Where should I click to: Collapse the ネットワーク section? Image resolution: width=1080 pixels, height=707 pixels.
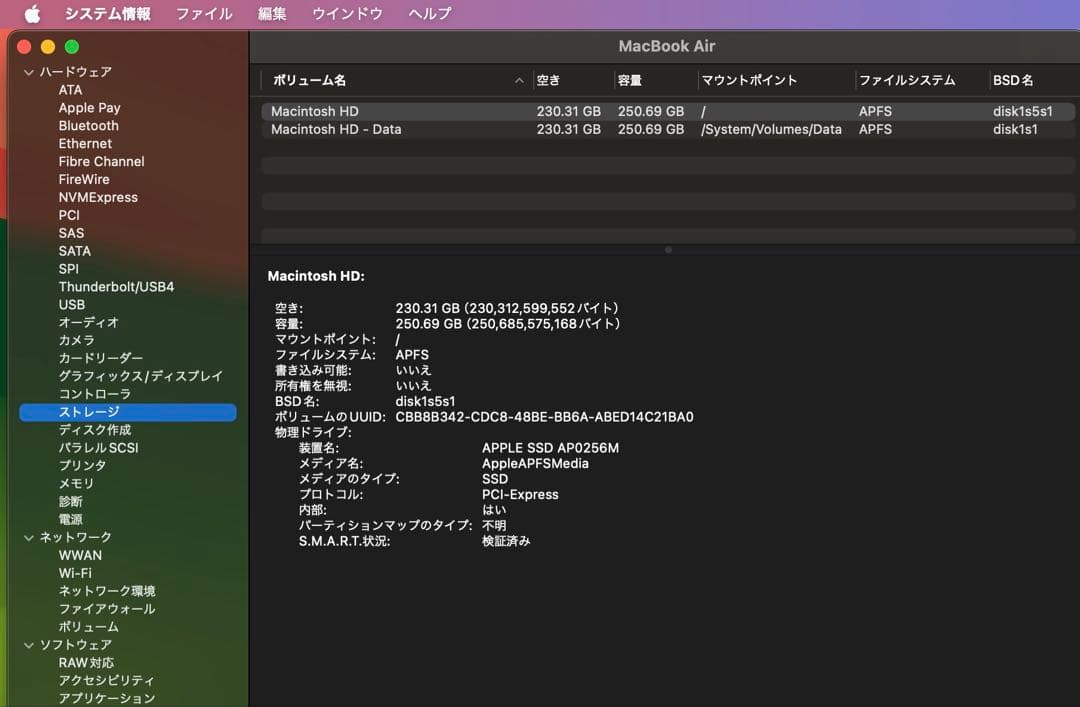click(x=28, y=538)
